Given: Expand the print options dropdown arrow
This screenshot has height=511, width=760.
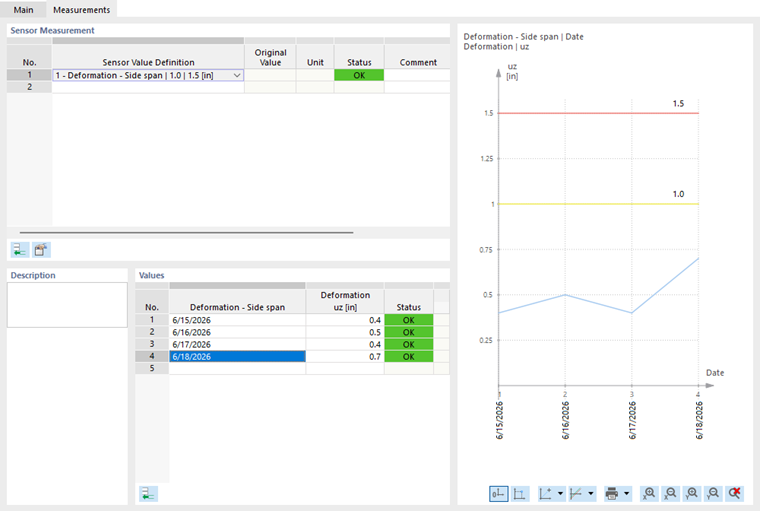Looking at the screenshot, I should point(626,494).
